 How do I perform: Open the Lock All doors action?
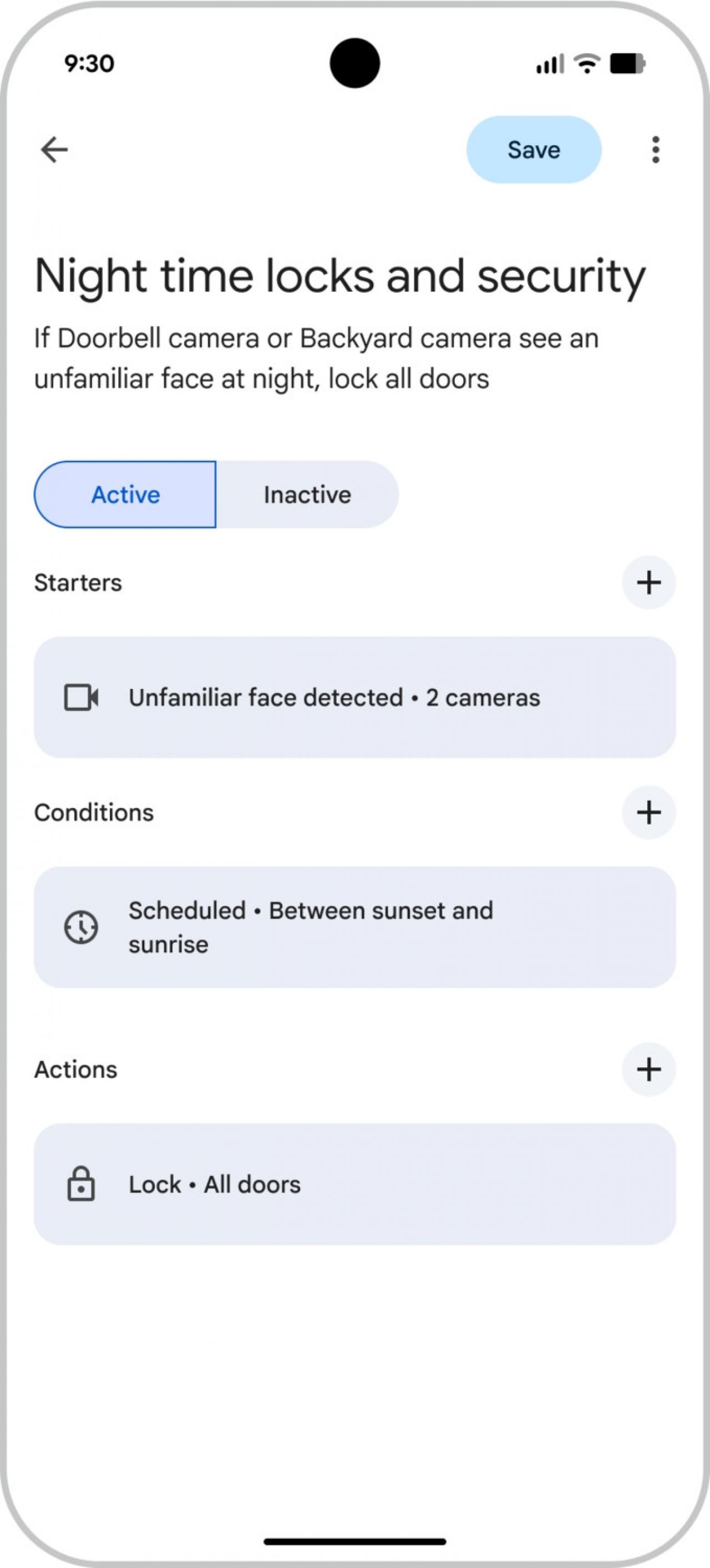tap(354, 1184)
